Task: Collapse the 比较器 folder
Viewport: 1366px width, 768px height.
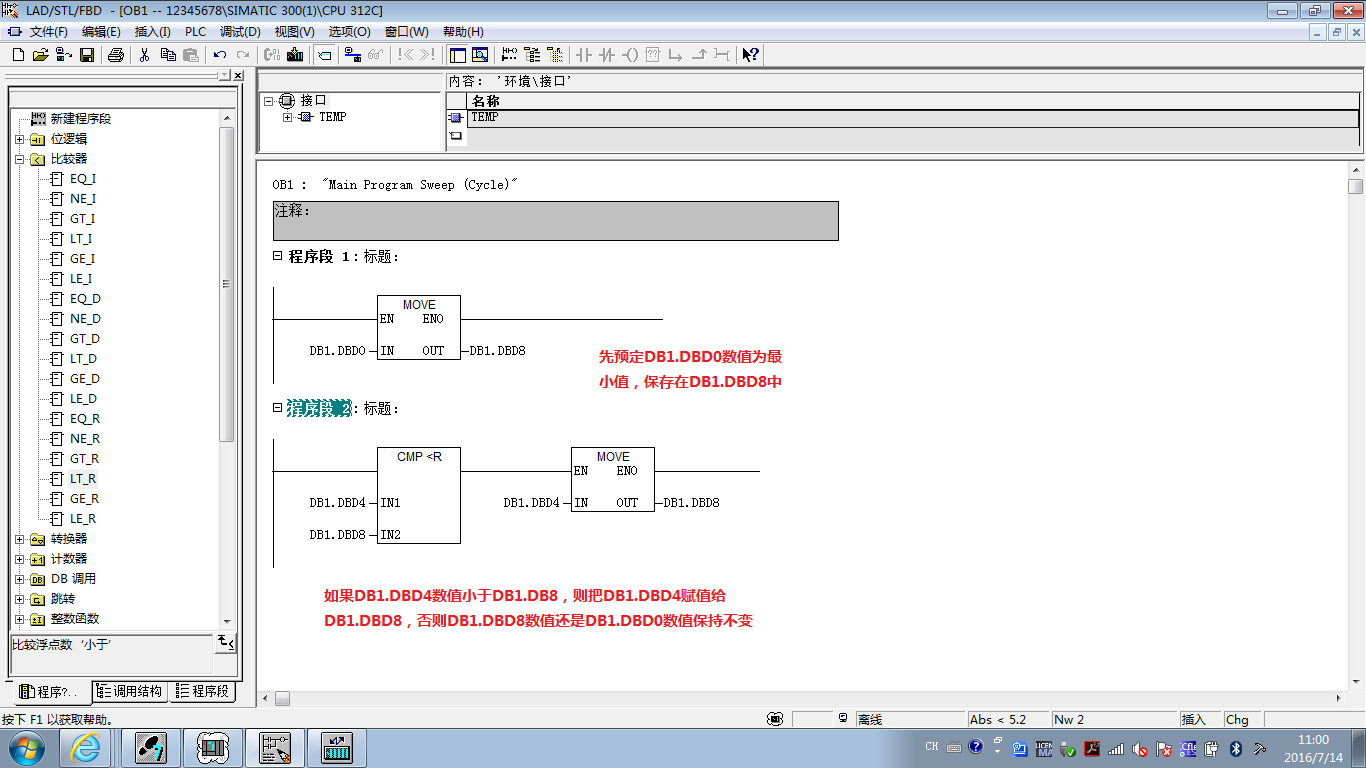Action: click(x=19, y=159)
